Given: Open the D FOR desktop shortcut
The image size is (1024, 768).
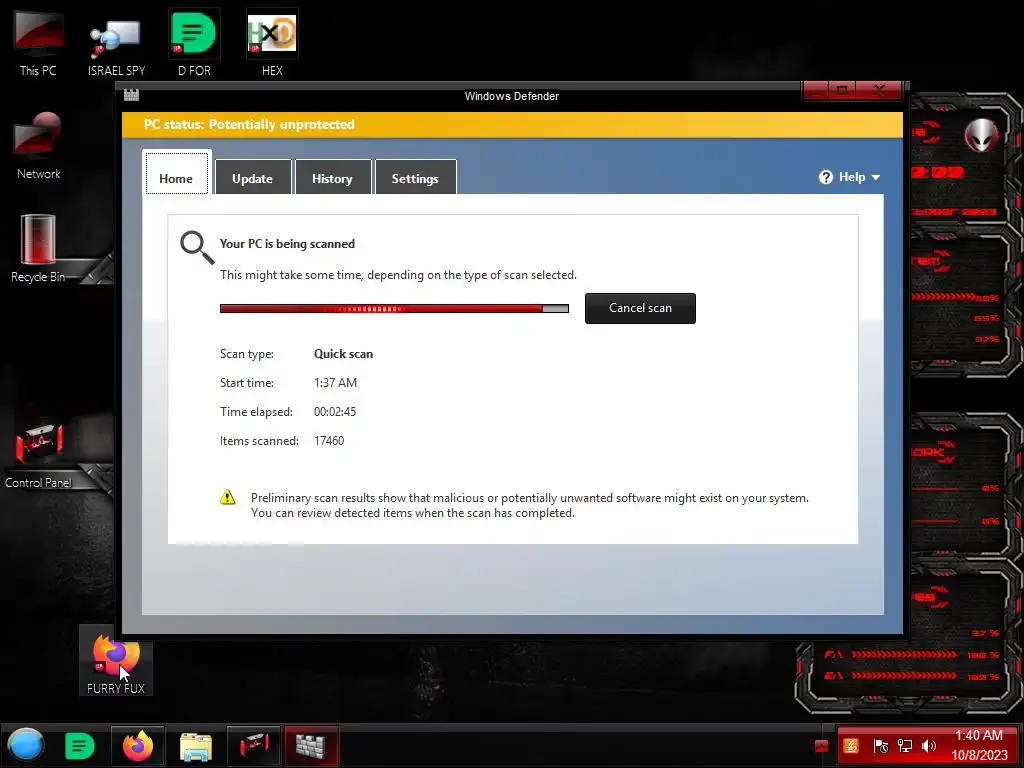Looking at the screenshot, I should coord(194,44).
